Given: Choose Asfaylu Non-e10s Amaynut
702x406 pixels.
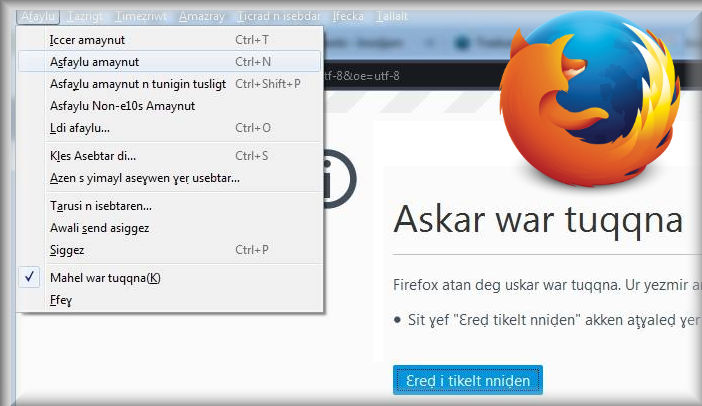Looking at the screenshot, I should pos(170,106).
